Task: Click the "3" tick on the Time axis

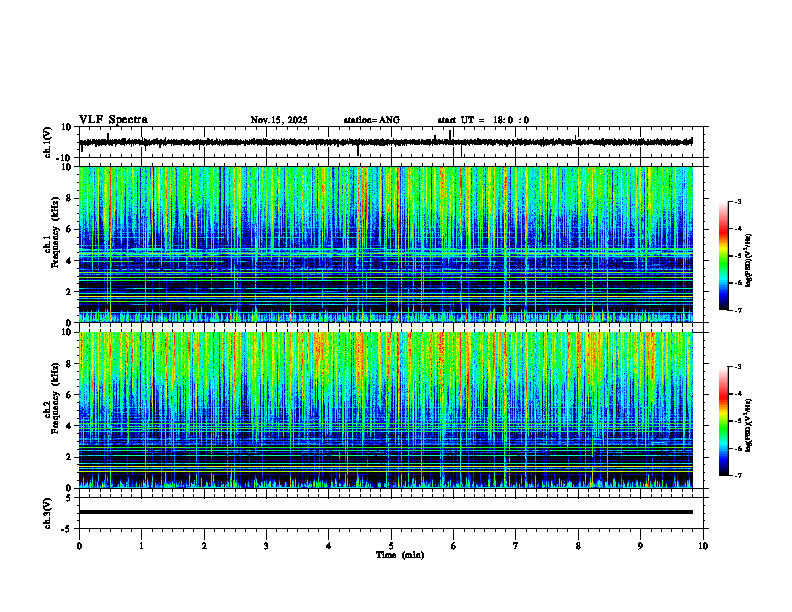Action: 266,546
